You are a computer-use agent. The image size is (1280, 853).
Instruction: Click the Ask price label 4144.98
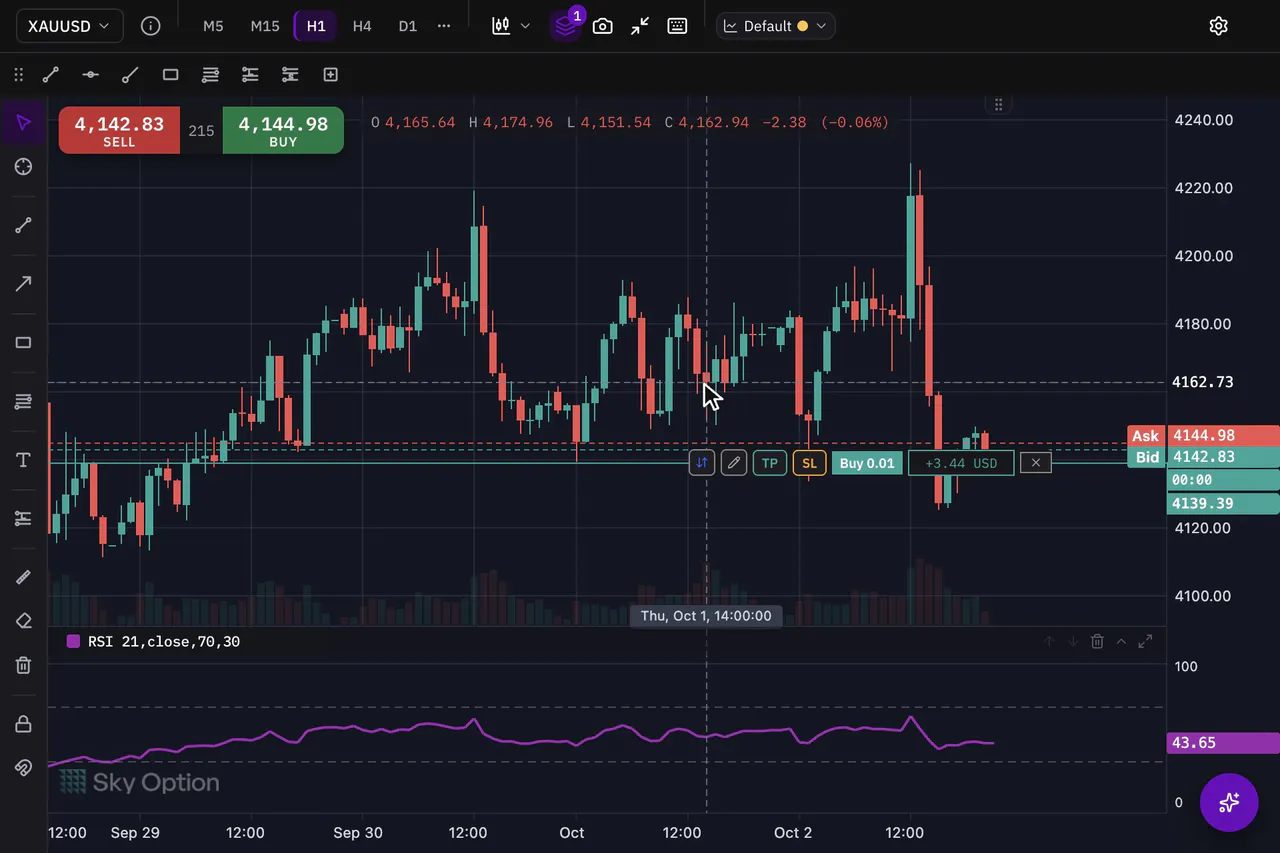1204,435
